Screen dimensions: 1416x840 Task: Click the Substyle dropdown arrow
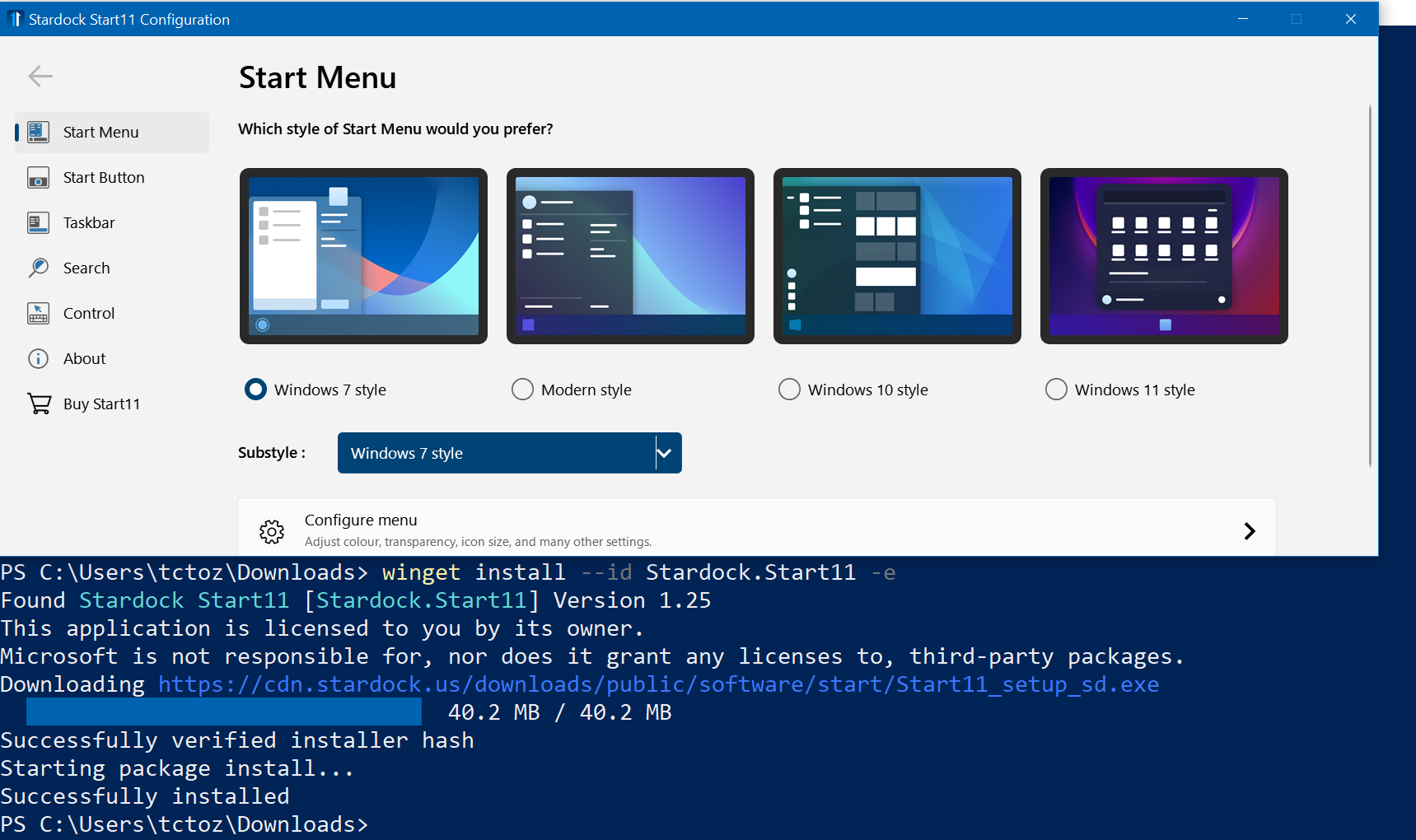[664, 453]
